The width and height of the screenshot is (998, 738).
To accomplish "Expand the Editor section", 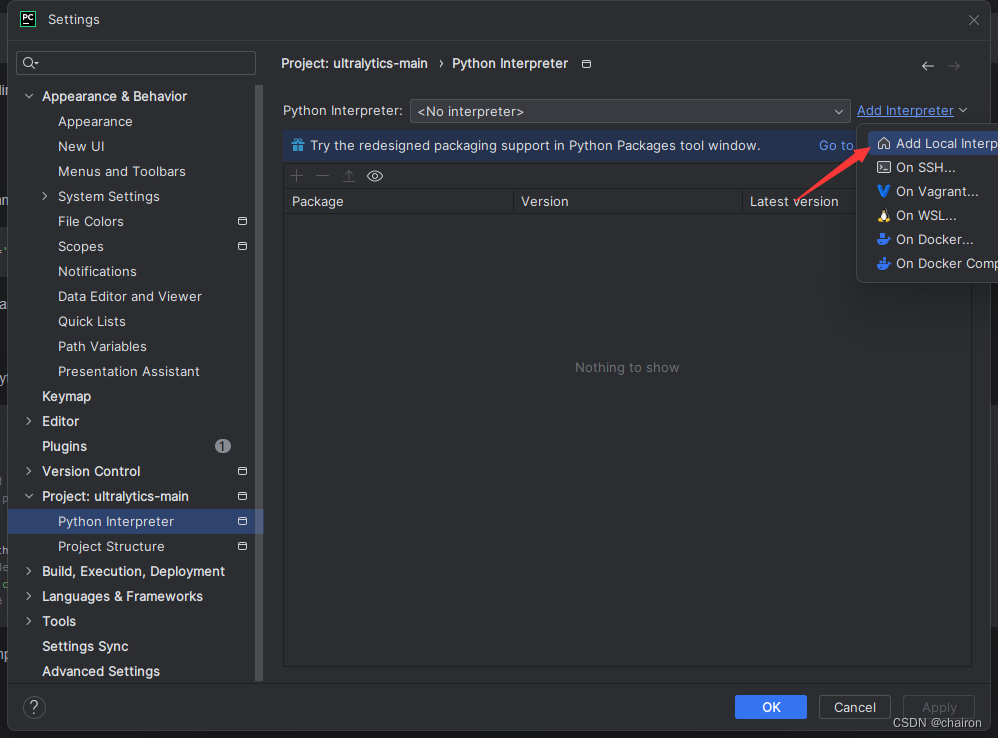I will 29,421.
